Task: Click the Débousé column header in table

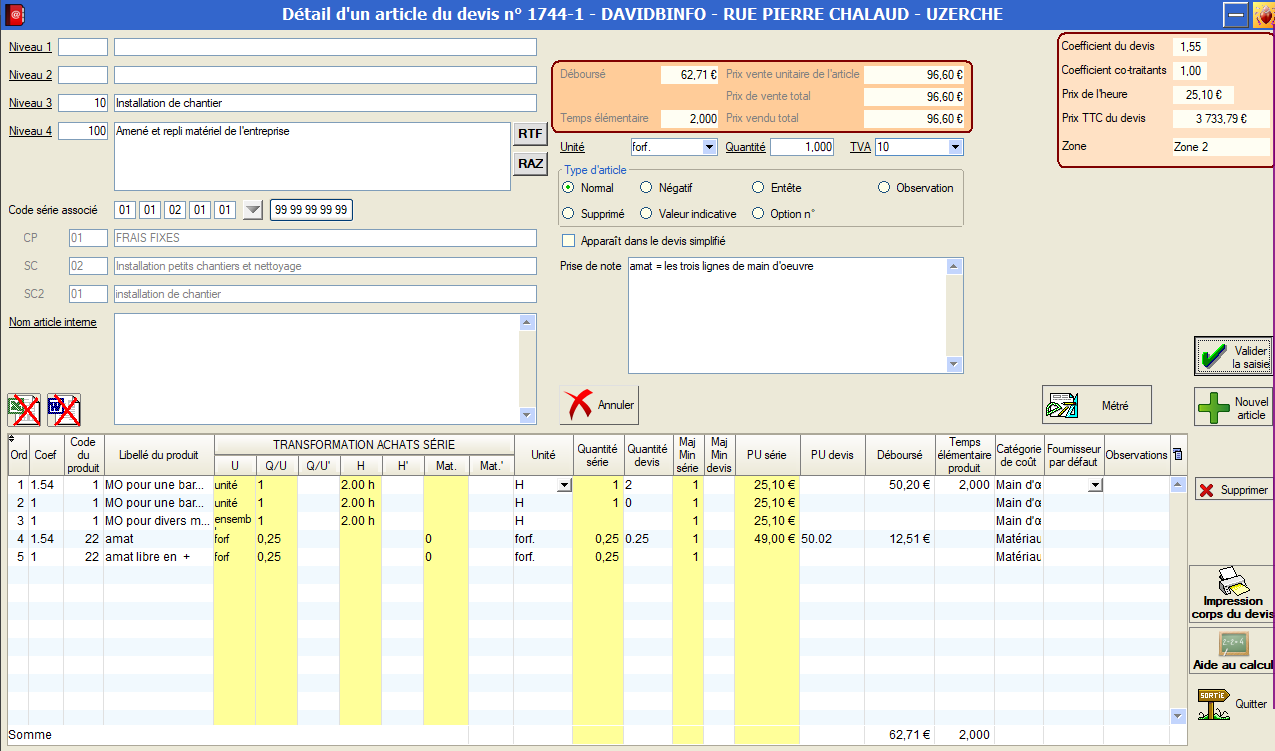Action: (x=899, y=455)
